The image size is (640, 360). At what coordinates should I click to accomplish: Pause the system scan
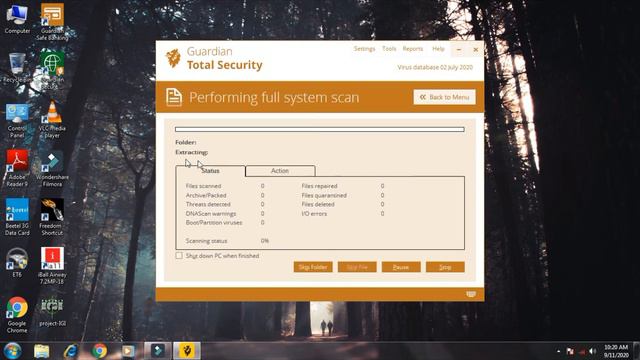pos(401,267)
